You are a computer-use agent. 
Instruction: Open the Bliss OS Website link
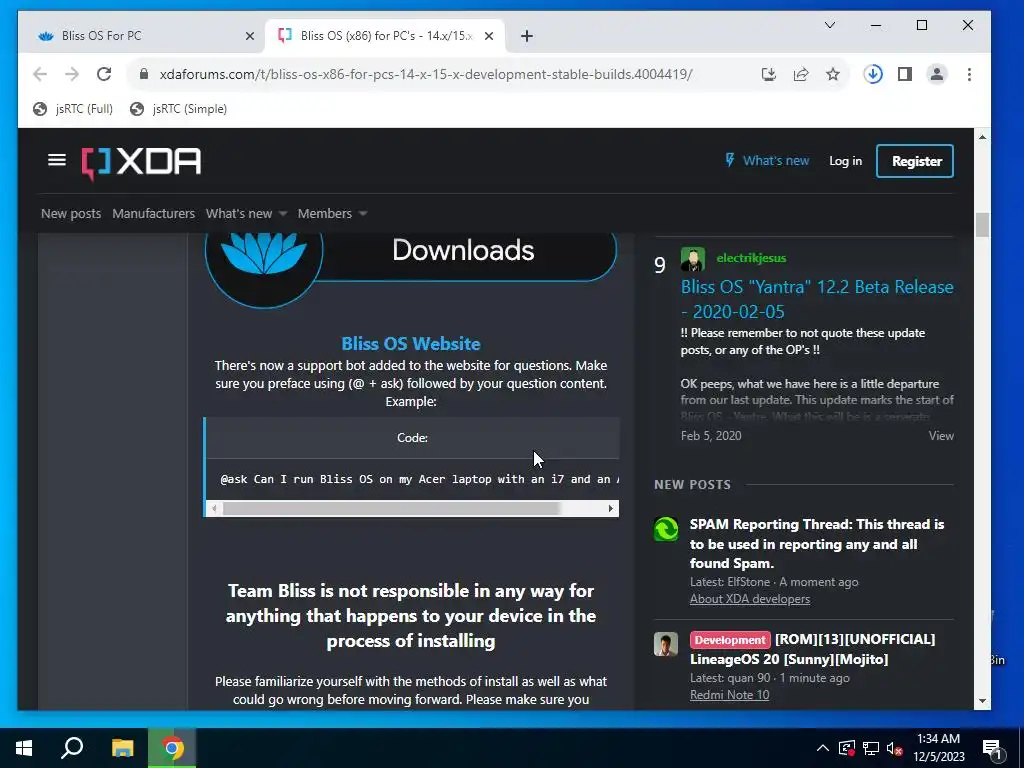click(411, 344)
